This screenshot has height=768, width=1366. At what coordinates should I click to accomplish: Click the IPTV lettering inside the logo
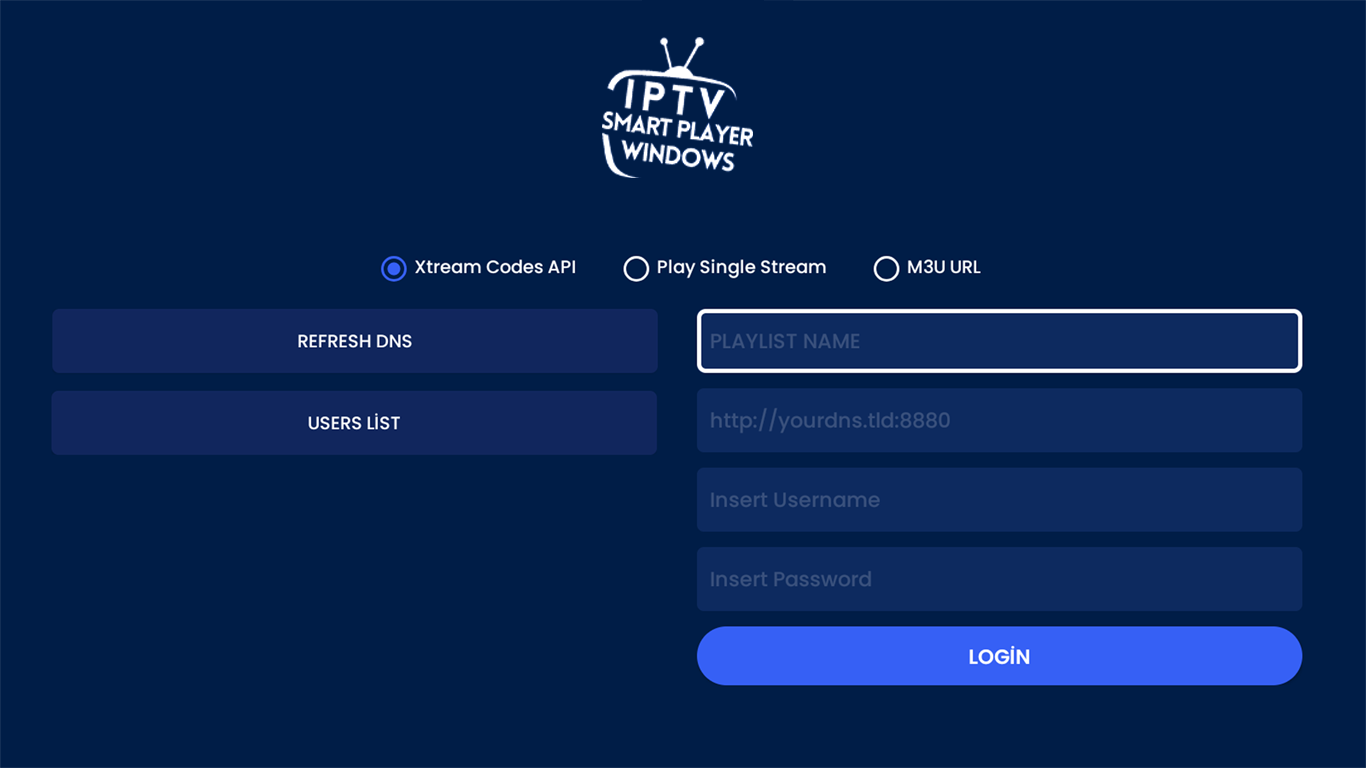tap(675, 98)
